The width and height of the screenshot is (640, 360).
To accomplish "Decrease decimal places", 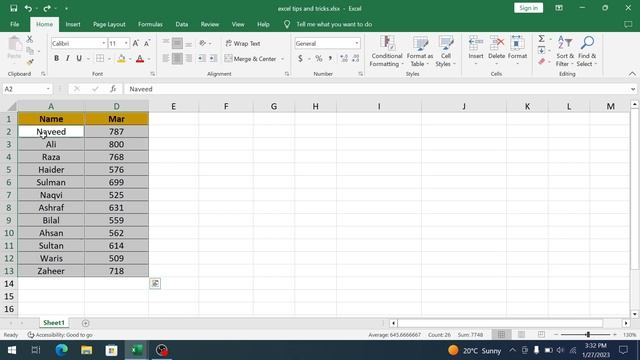I will (356, 59).
